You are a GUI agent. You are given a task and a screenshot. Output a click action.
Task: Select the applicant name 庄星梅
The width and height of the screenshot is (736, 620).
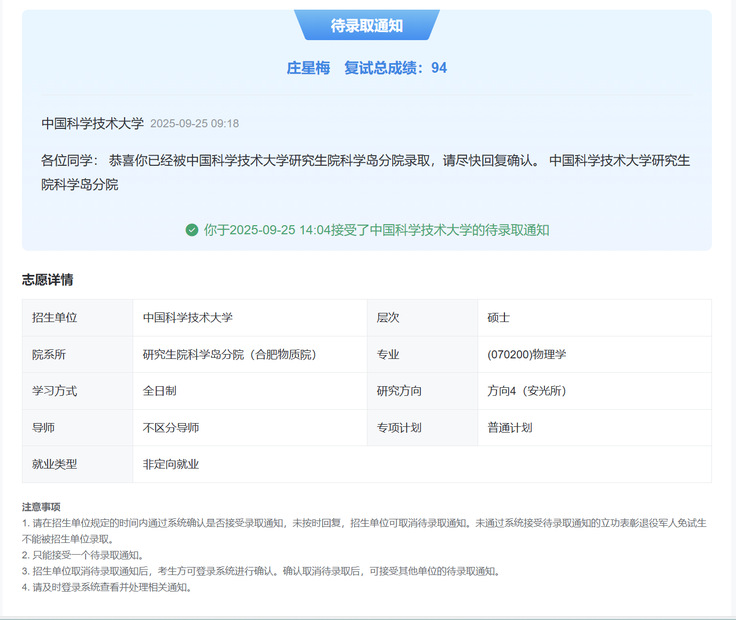pos(308,68)
